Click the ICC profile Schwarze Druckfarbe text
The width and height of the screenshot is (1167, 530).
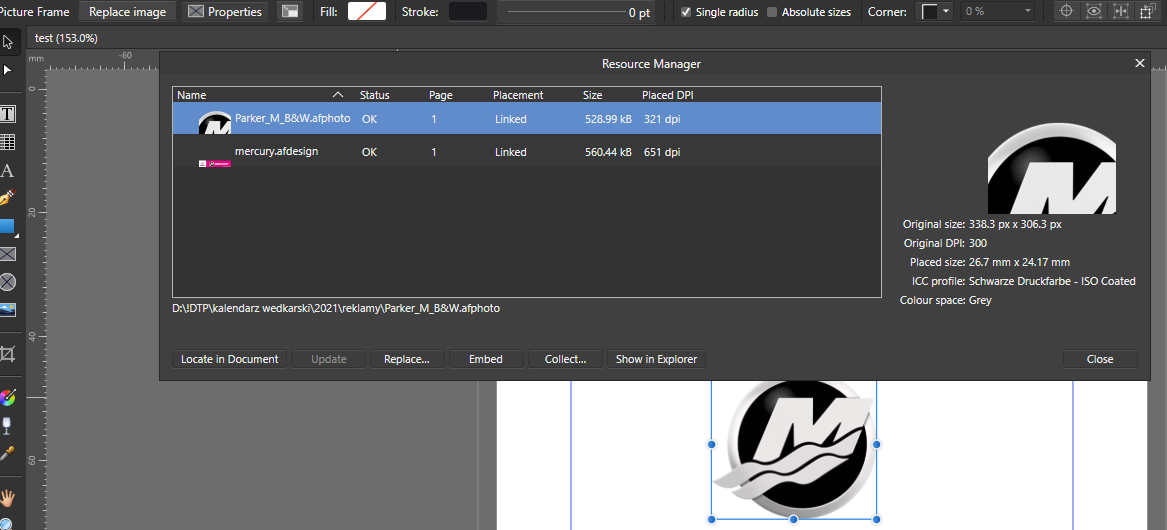coord(1052,281)
